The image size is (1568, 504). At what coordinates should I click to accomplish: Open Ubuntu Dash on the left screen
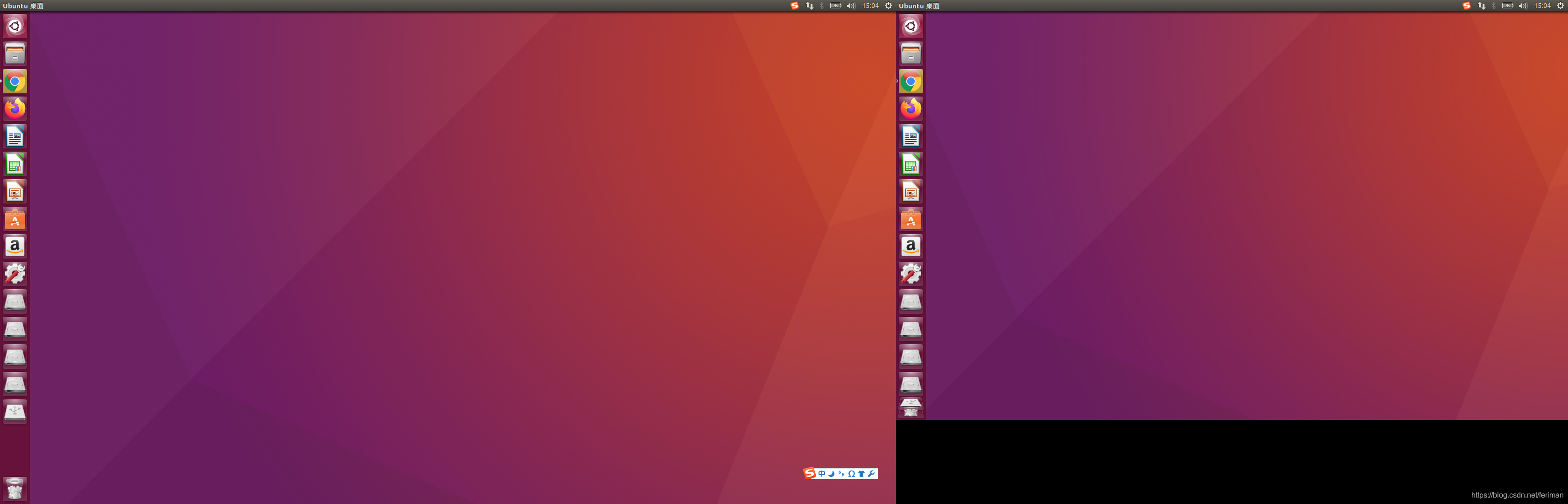pos(14,26)
